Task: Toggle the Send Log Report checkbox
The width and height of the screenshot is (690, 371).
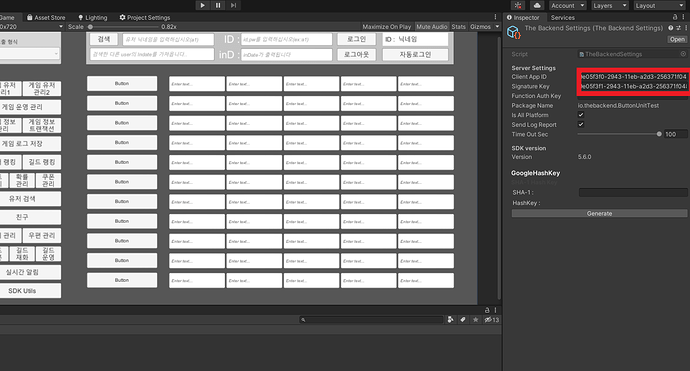Action: tap(581, 125)
